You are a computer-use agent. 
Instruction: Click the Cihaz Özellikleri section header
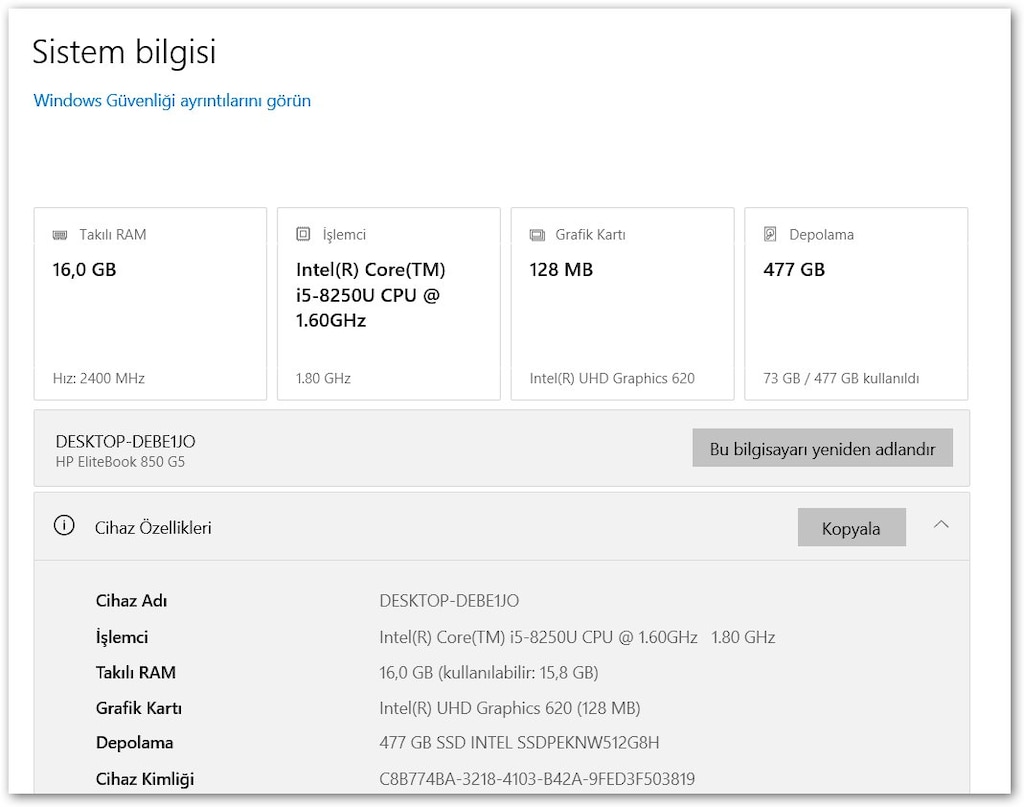coord(502,527)
